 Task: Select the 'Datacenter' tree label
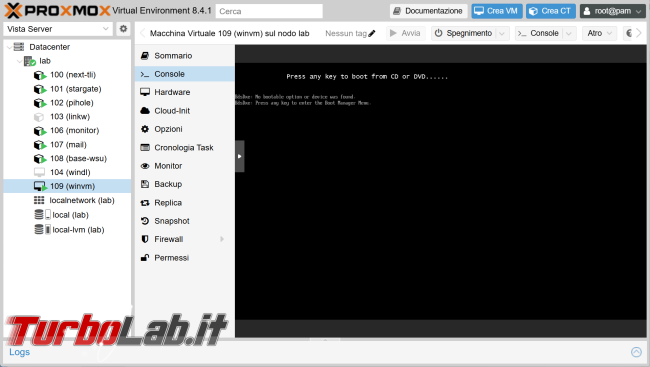pos(49,47)
